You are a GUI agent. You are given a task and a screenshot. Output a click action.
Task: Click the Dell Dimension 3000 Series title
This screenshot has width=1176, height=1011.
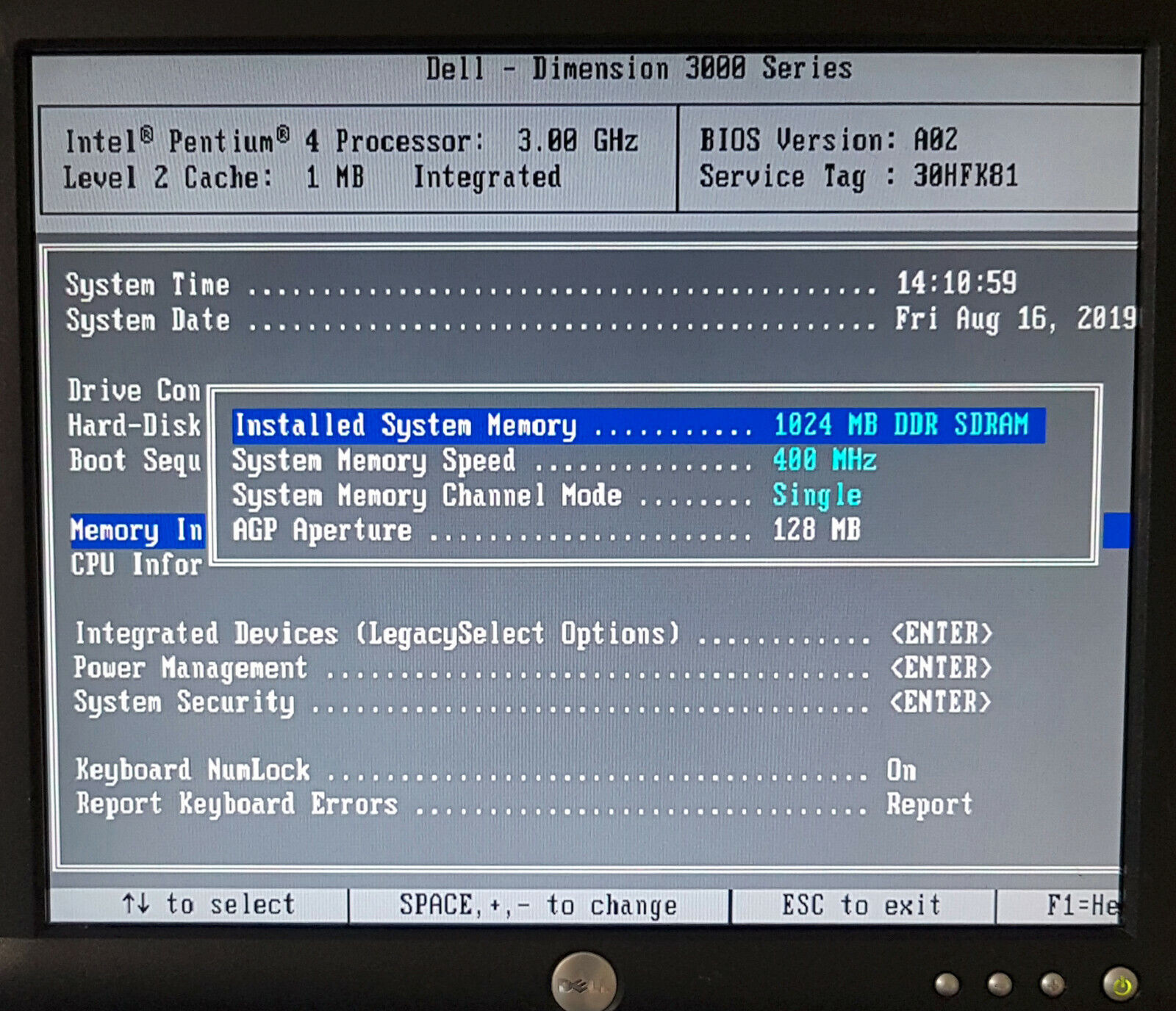tap(639, 68)
